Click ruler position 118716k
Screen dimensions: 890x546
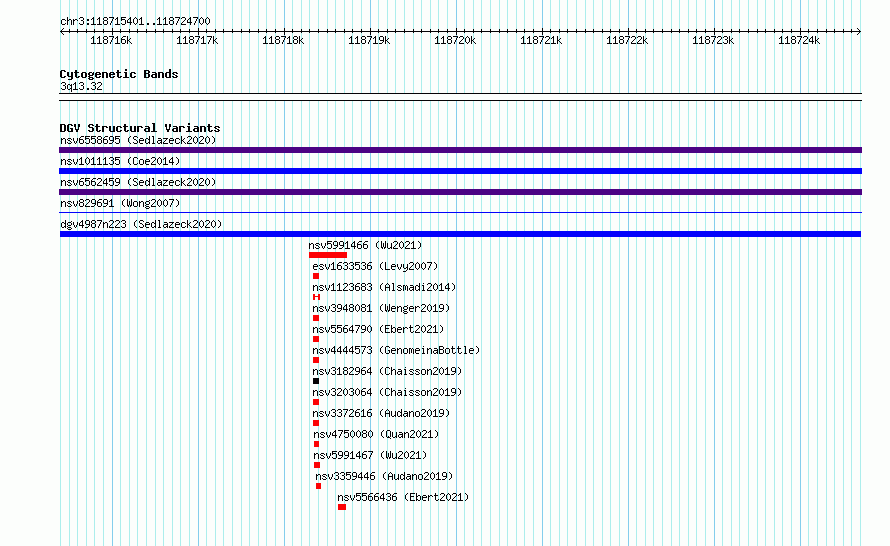coord(111,40)
